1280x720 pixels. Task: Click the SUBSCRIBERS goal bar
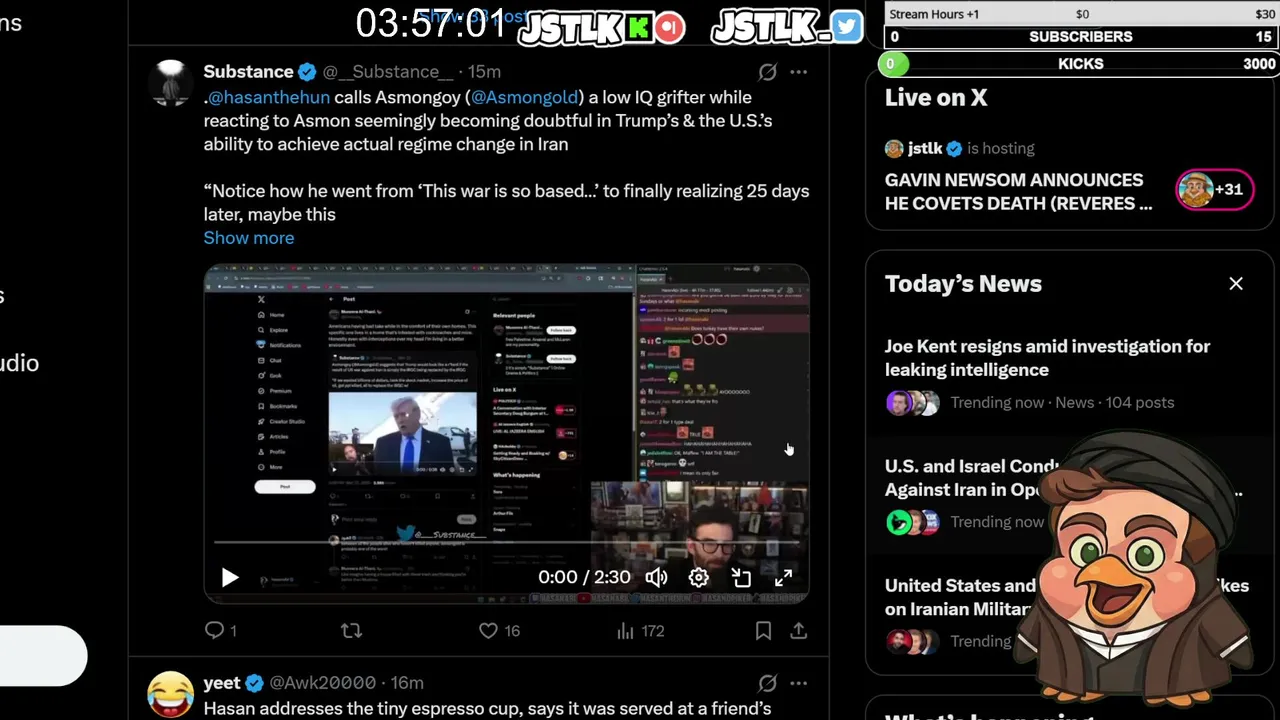1080,37
